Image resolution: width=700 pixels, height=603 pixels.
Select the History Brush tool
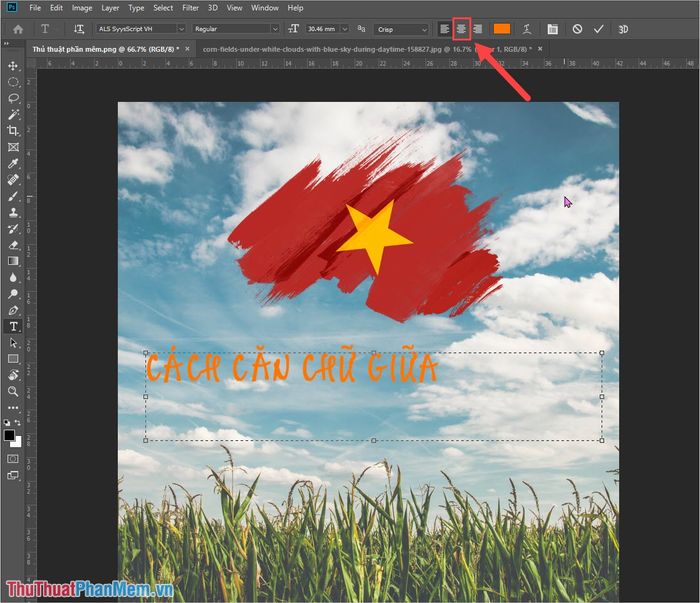(13, 229)
